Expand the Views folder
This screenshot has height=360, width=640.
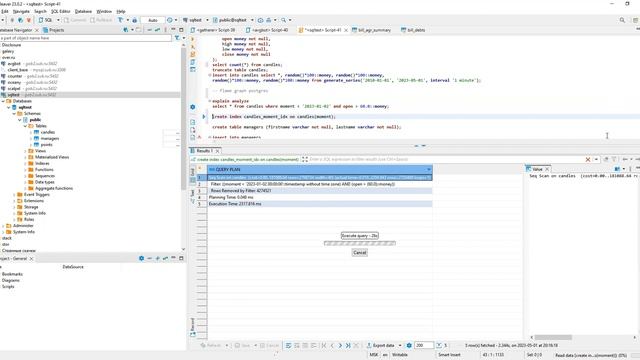(25, 151)
